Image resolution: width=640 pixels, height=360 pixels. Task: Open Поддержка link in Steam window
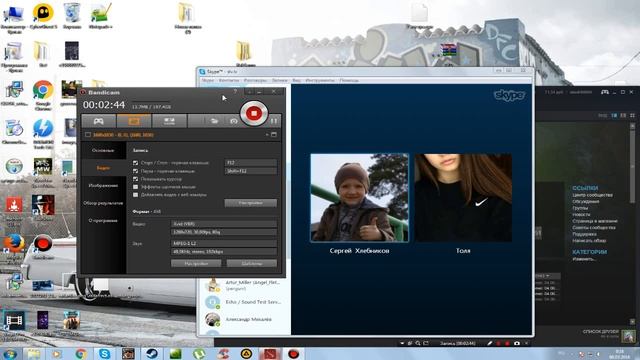(584, 234)
